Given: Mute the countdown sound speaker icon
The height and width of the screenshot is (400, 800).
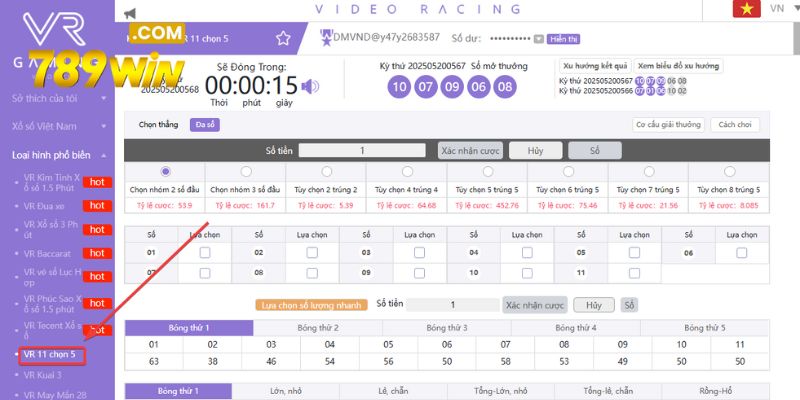Looking at the screenshot, I should (310, 86).
